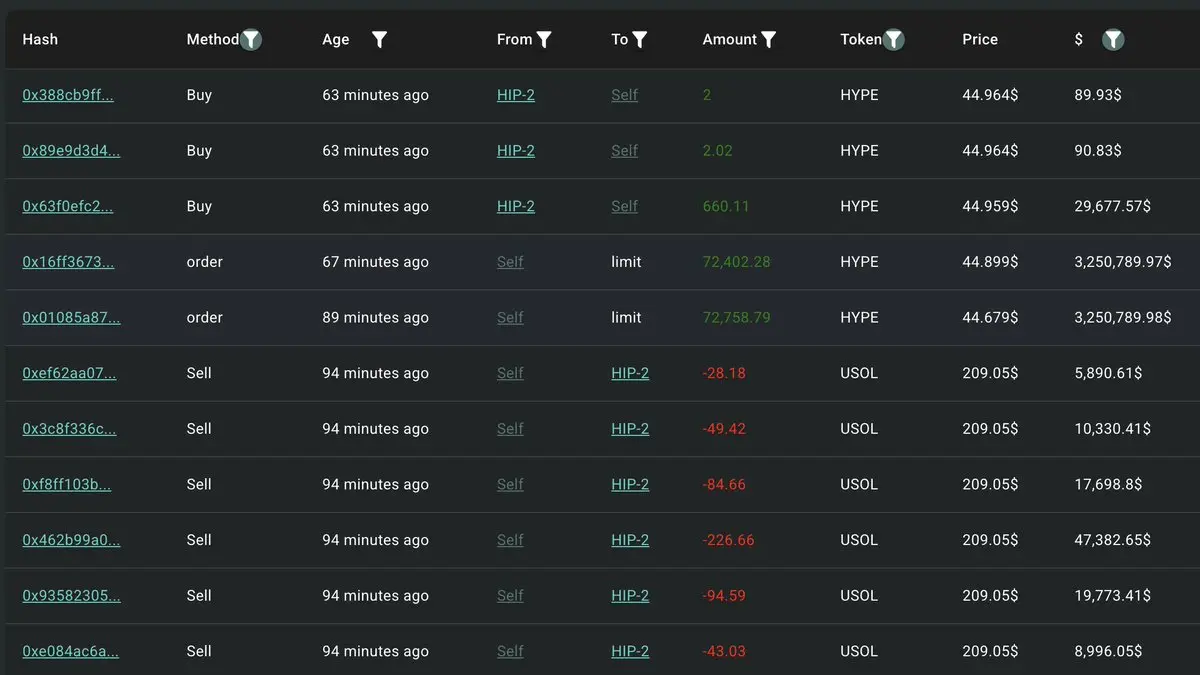Follow the HIP-2 recipient link in -226.66 USOL row

click(x=630, y=540)
